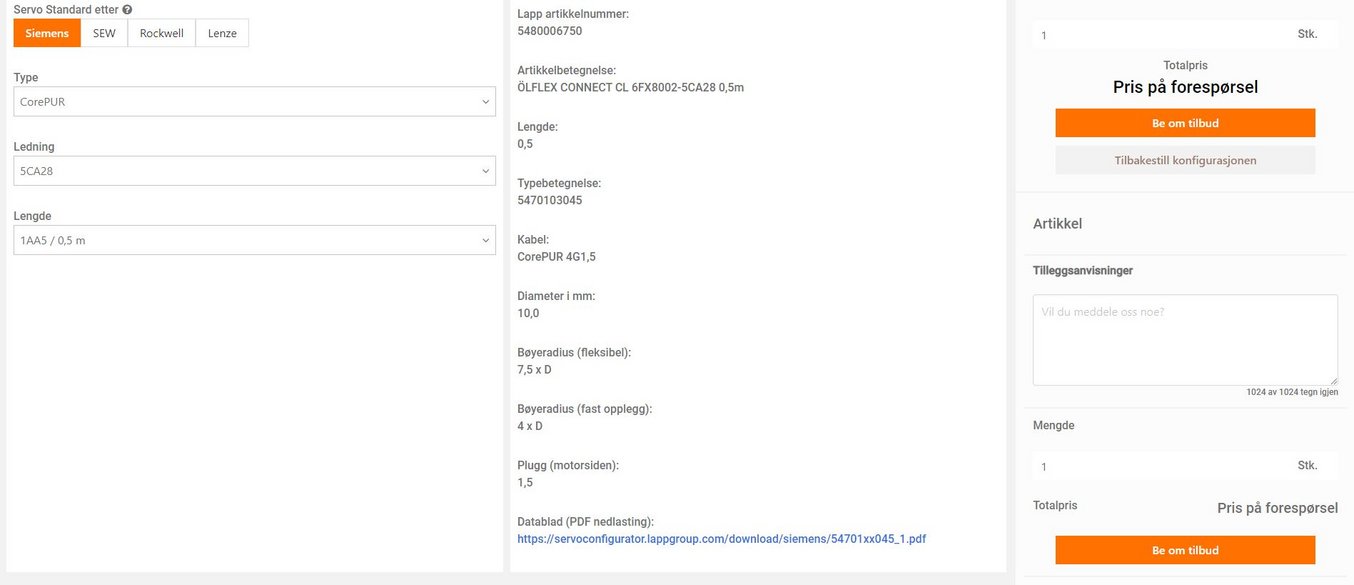Click the help icon beside Servo Standard etter

(127, 9)
